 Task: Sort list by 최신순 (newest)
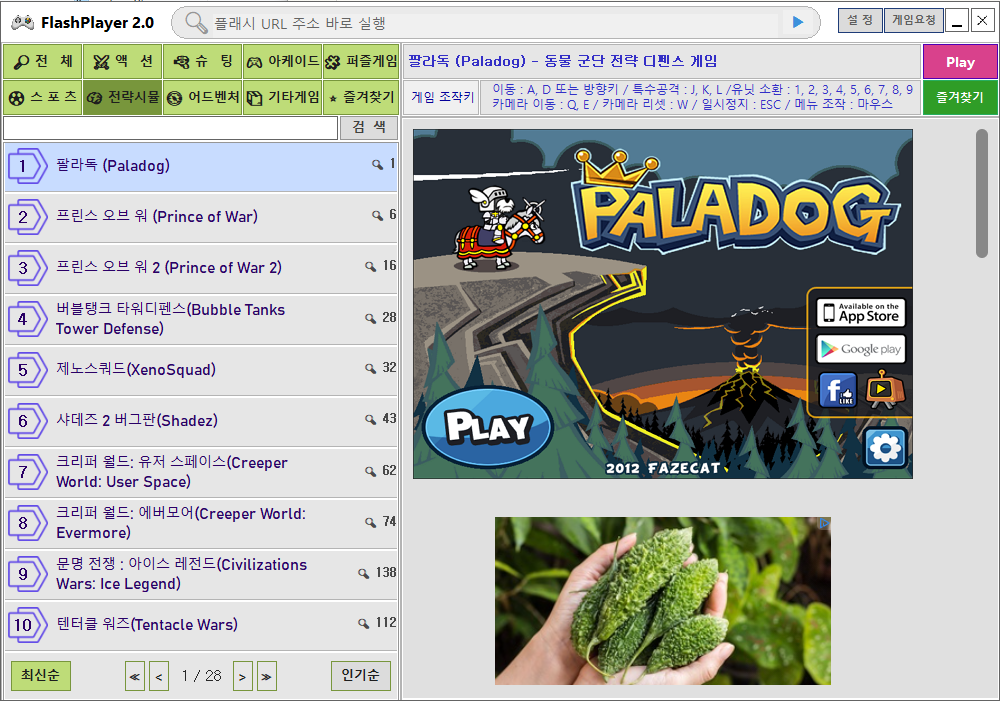41,675
